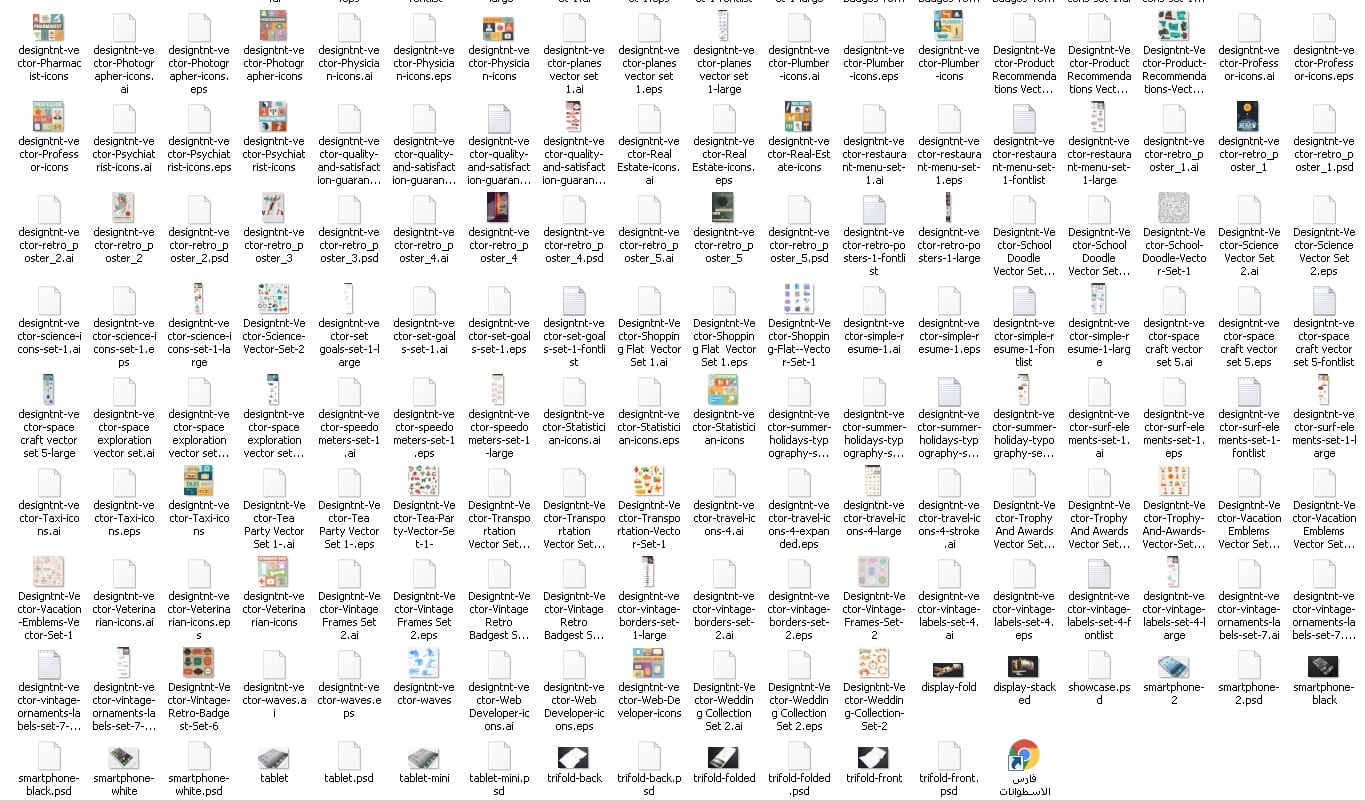1365x801 pixels.
Task: Click the retro_poster_1.psd file icon
Action: click(x=1324, y=118)
